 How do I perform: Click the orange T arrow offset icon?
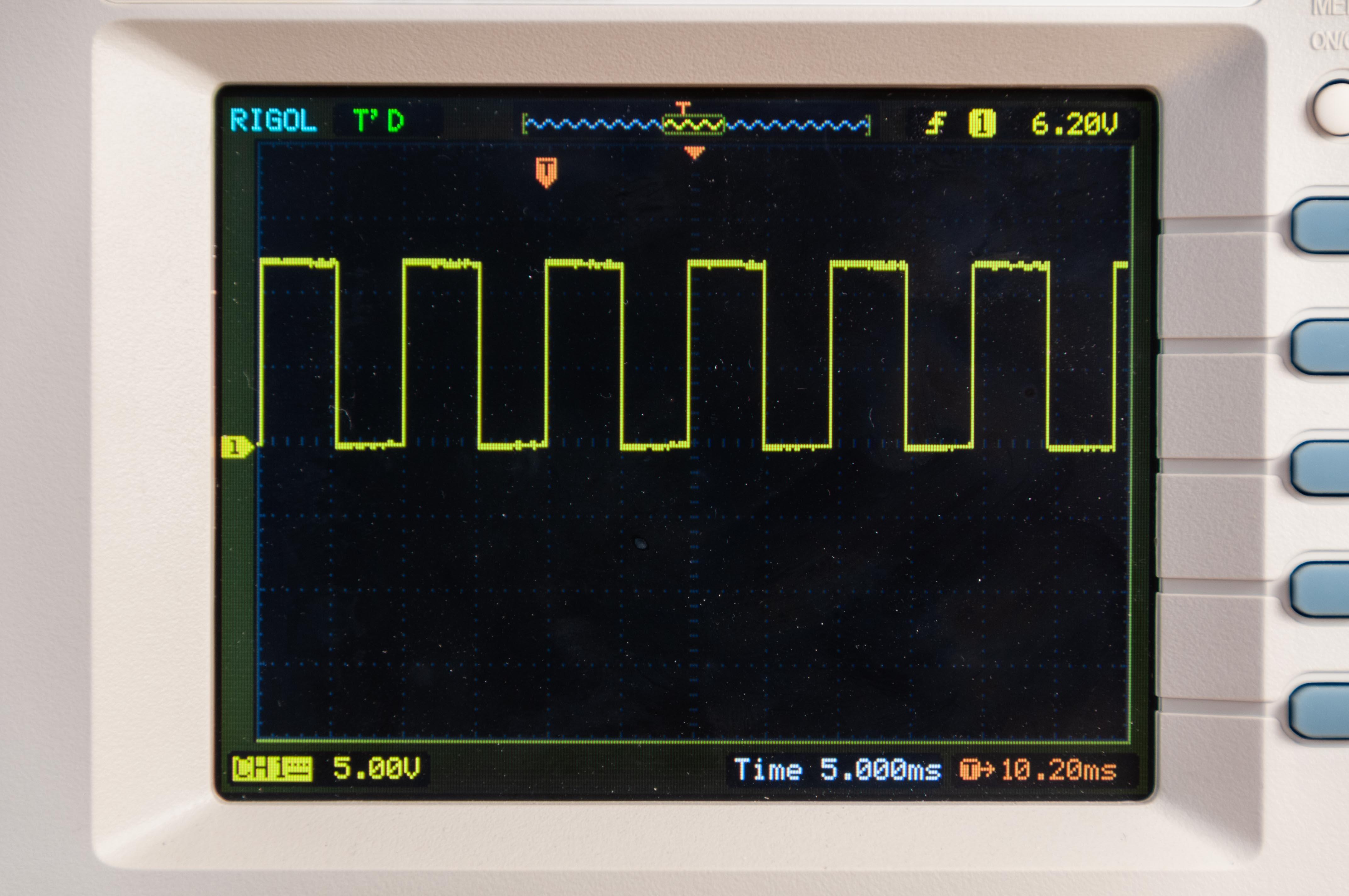[977, 770]
